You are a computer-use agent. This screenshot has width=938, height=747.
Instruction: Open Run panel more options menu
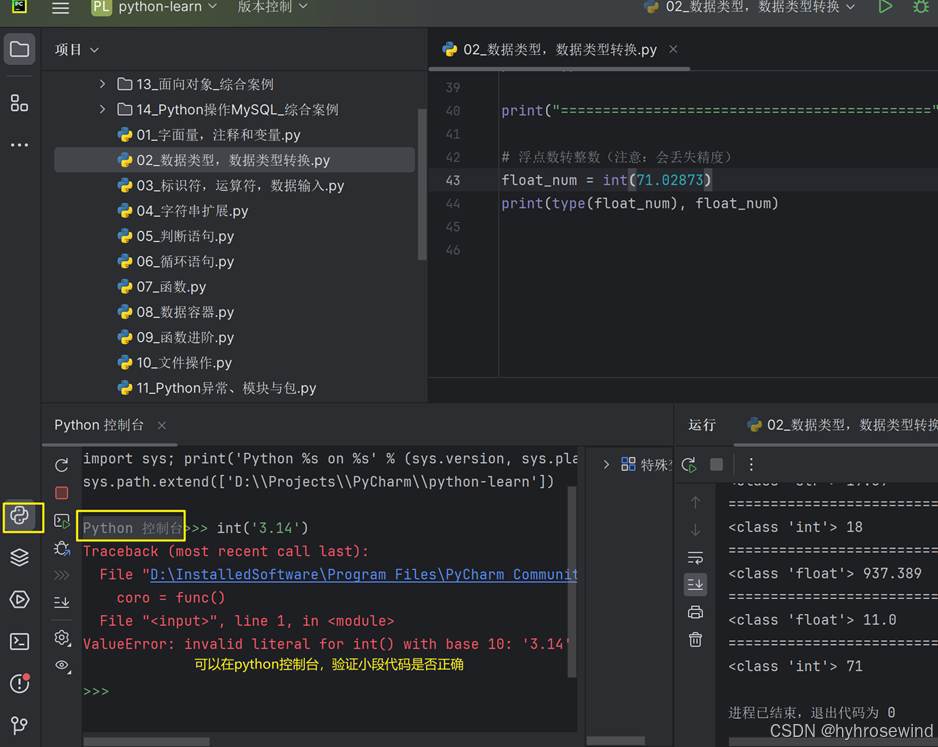point(751,464)
